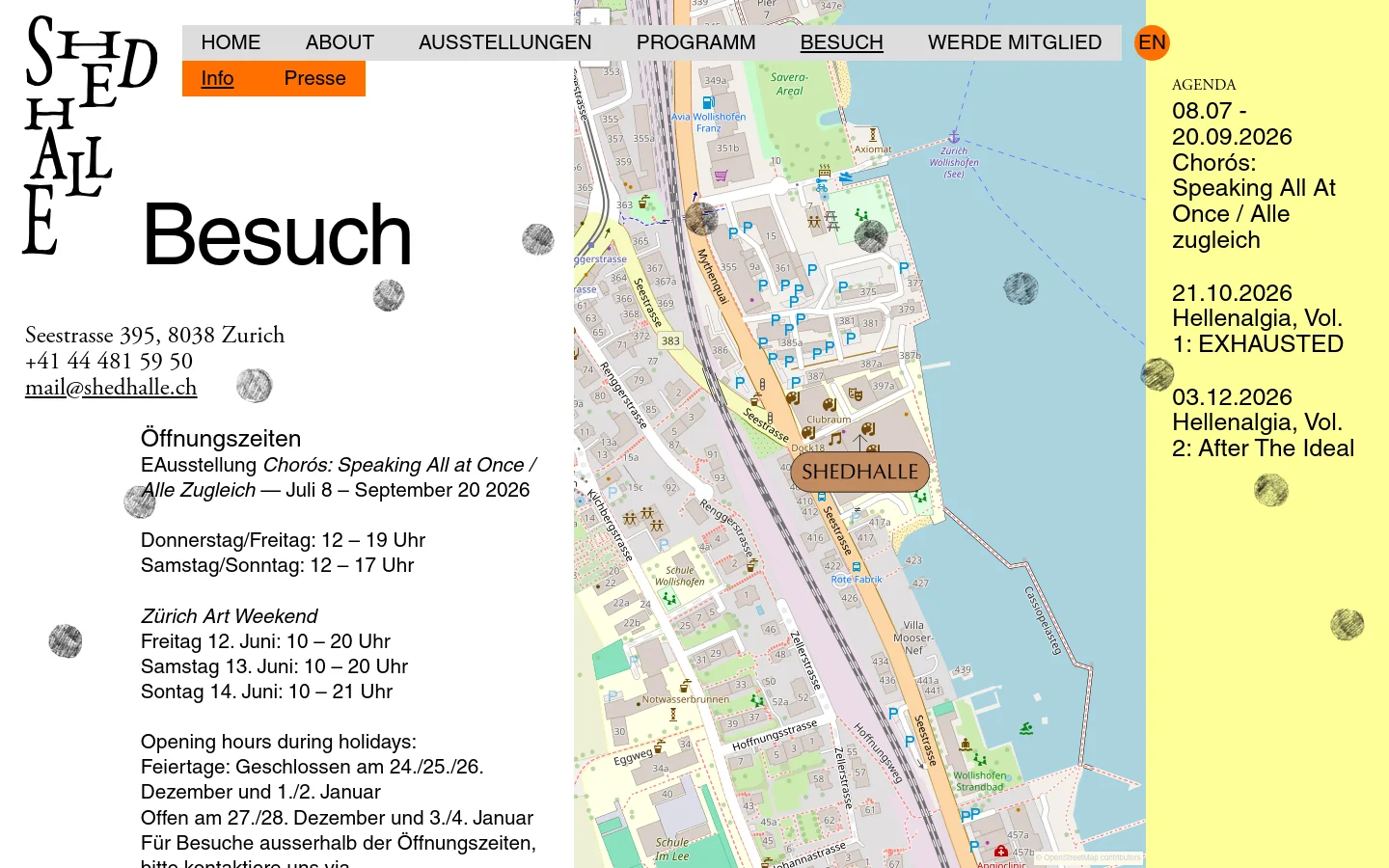Click the Schule Im Lee label on the map
The image size is (1389, 868).
671,849
